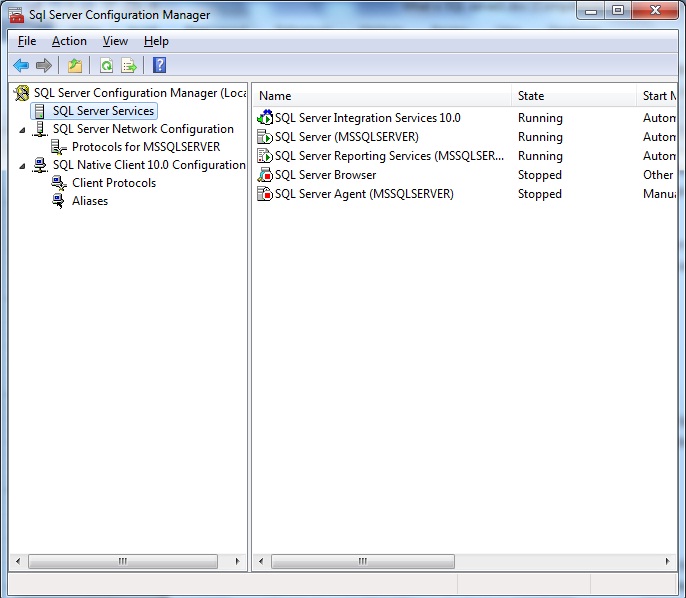The image size is (686, 598).
Task: Select Protocols for MSSQLSERVER tree item
Action: 146,147
